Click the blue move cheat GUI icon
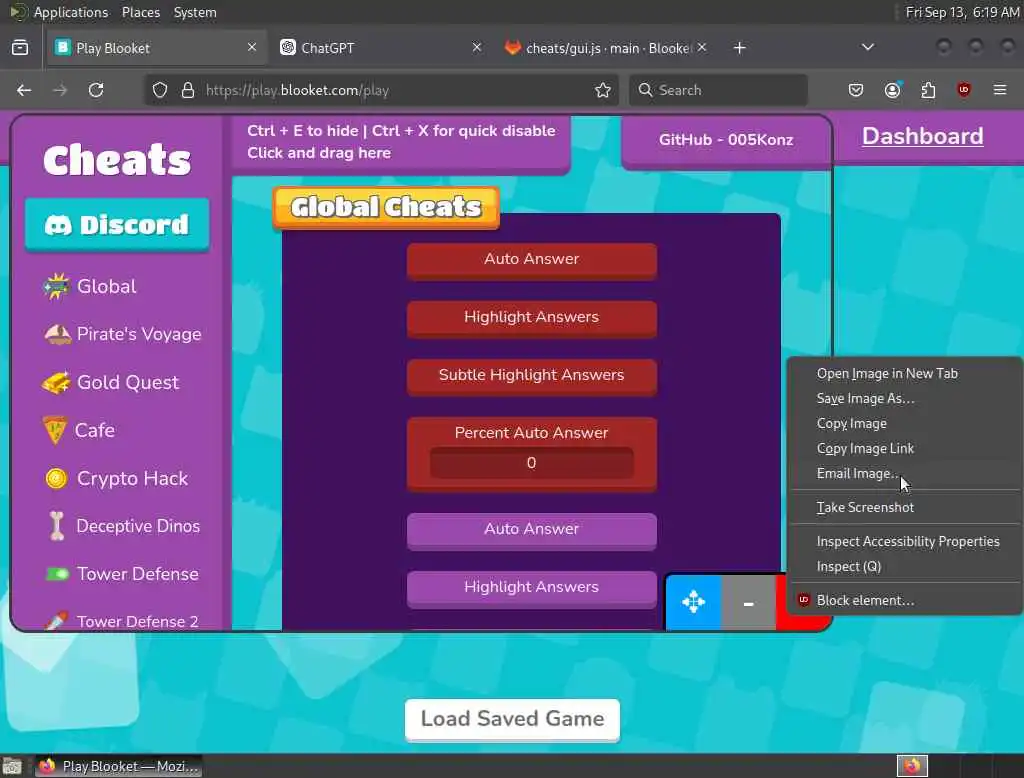The height and width of the screenshot is (778, 1024). pos(694,602)
